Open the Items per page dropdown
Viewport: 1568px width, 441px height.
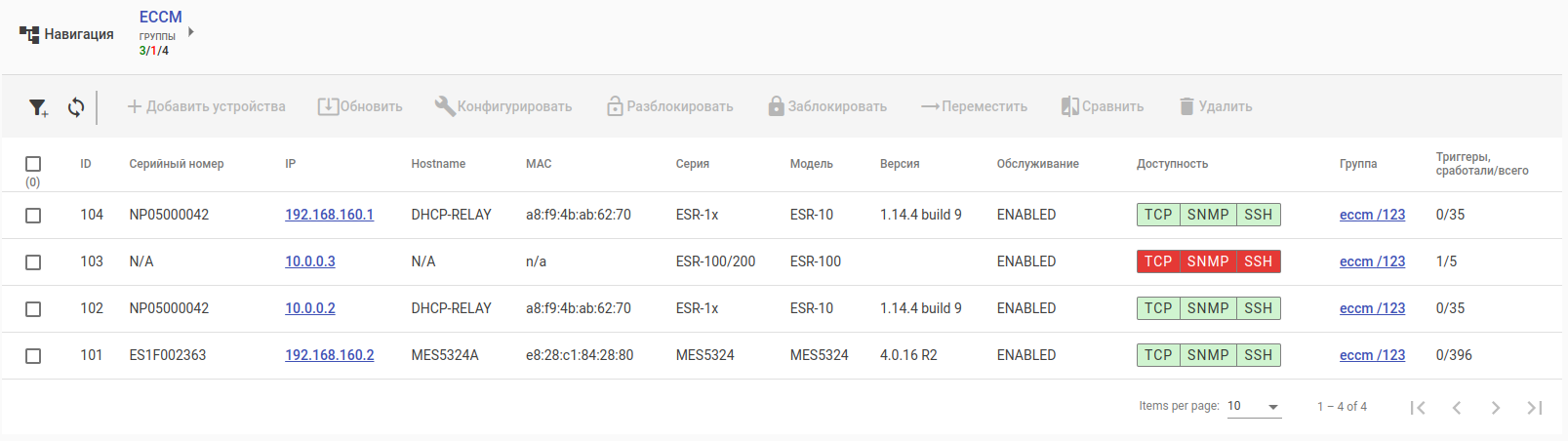coord(1254,407)
